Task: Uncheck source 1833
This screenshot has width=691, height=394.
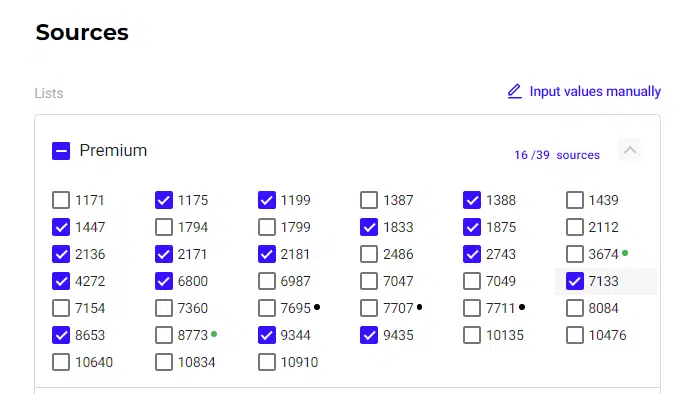Action: coord(369,227)
